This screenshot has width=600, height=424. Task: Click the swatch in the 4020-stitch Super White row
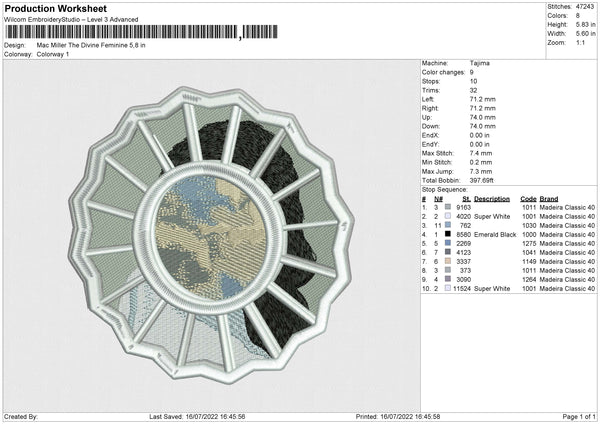point(449,216)
